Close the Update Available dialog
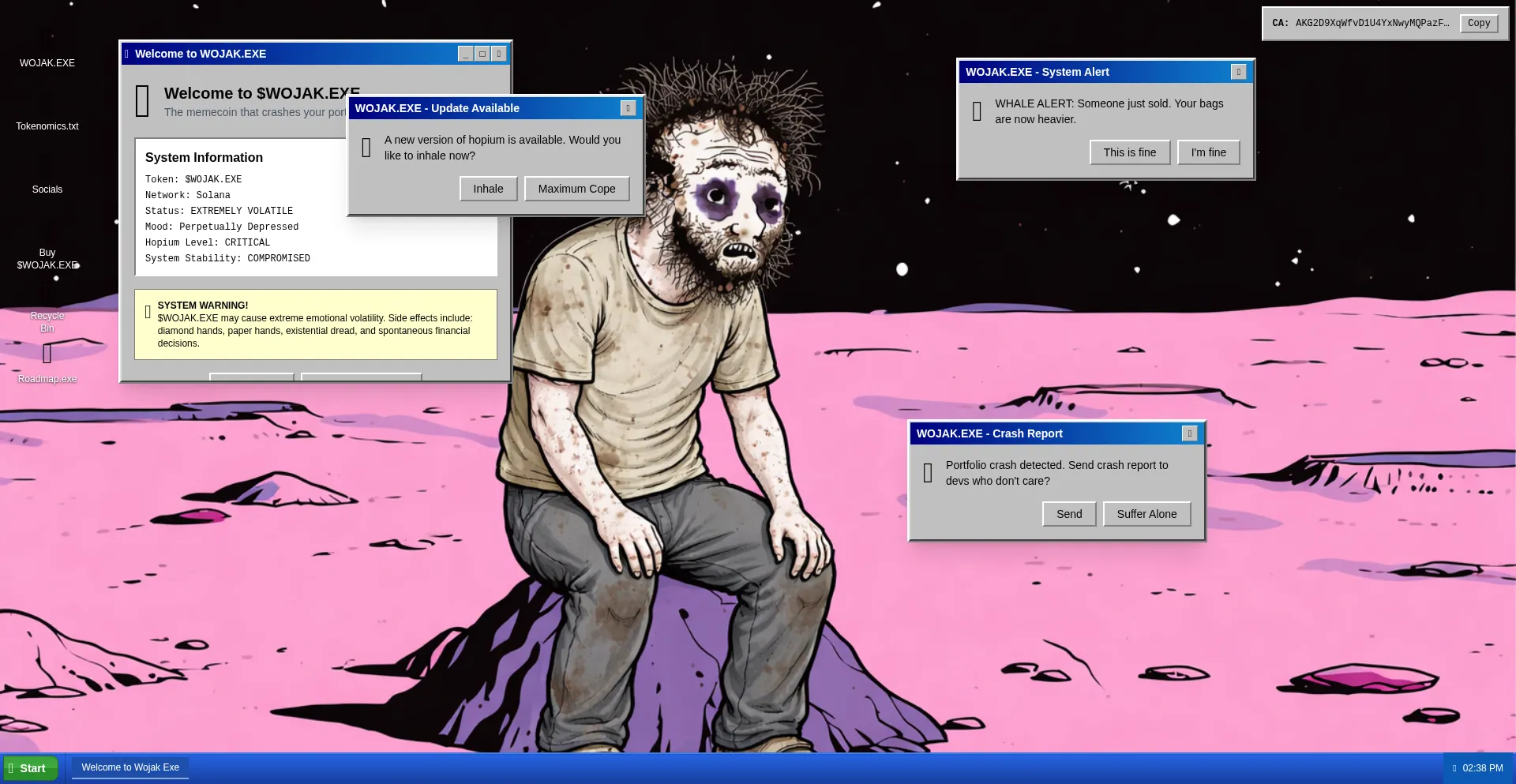This screenshot has width=1516, height=784. click(x=628, y=108)
